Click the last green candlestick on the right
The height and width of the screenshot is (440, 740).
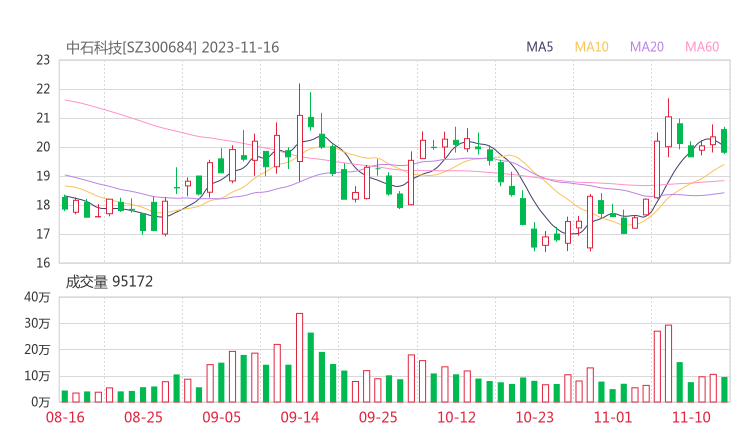(x=724, y=140)
